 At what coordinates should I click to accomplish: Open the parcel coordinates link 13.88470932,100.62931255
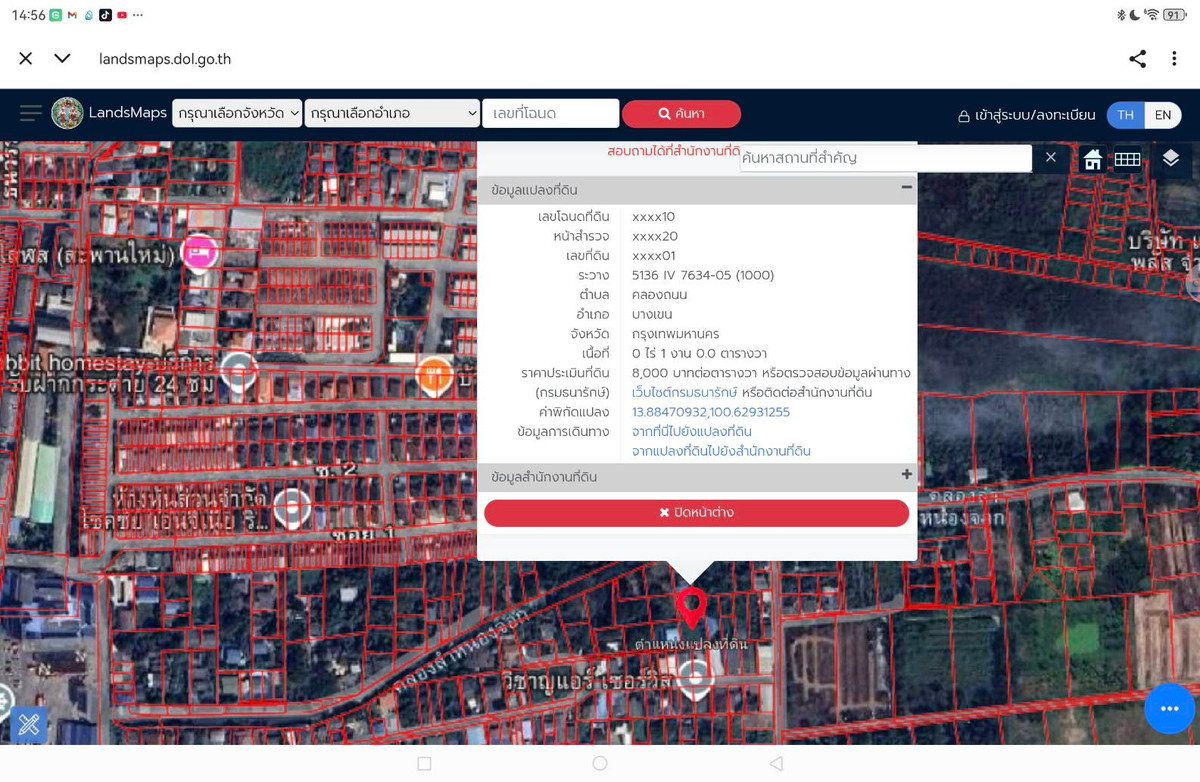click(711, 412)
